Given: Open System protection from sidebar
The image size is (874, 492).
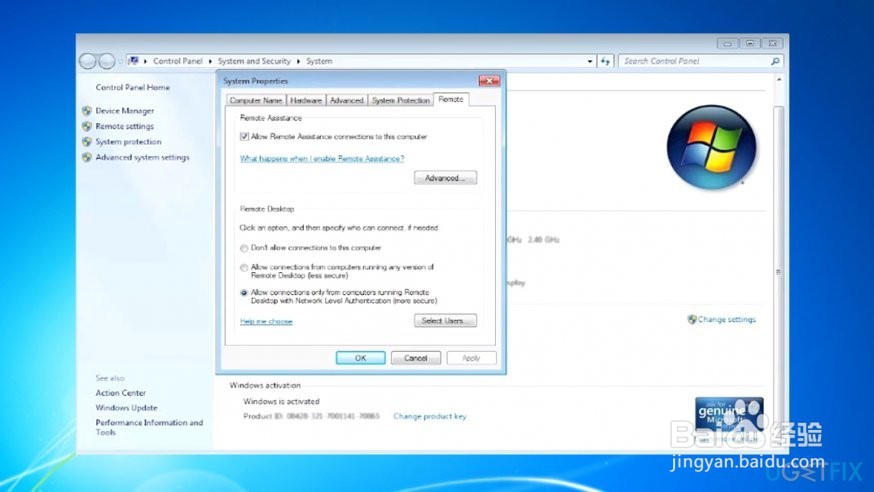Looking at the screenshot, I should pyautogui.click(x=128, y=142).
